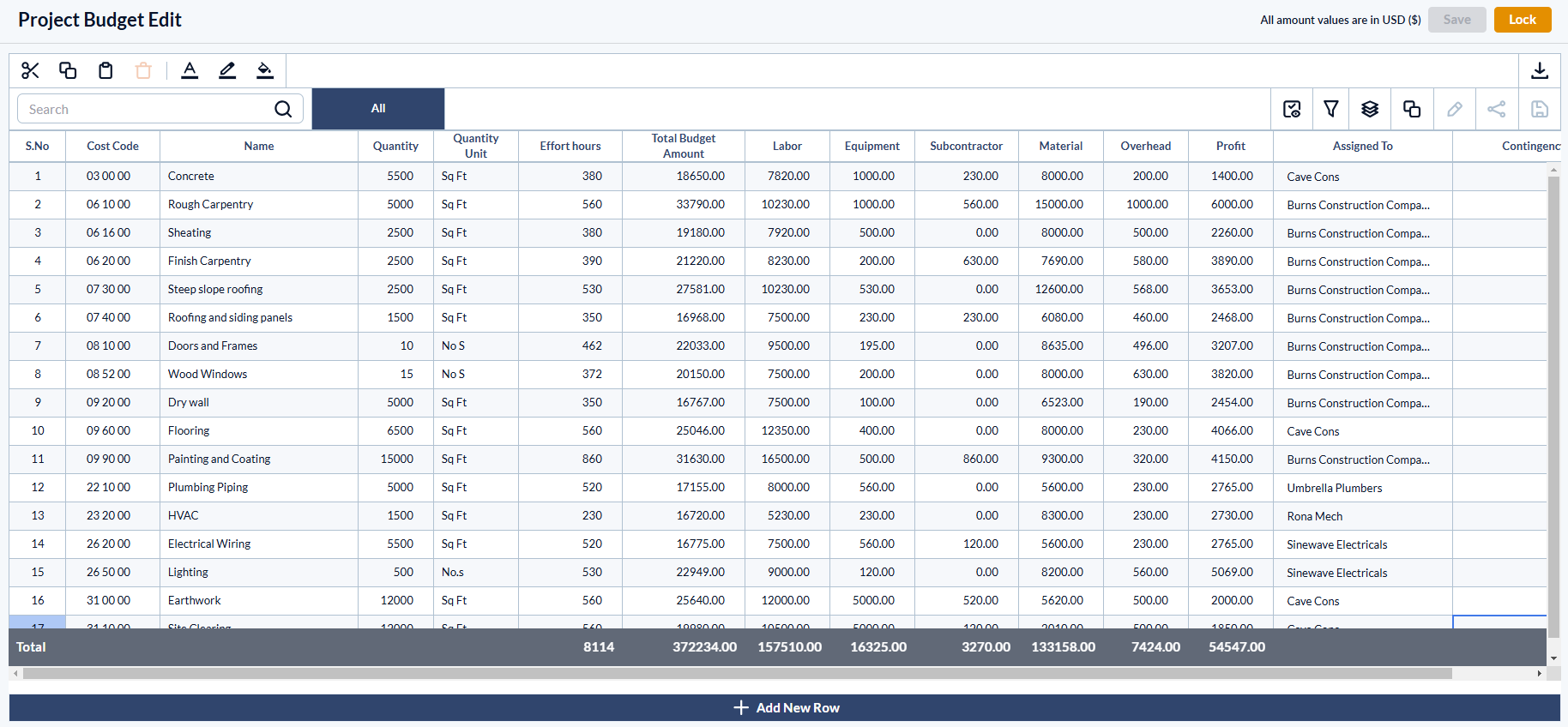Select the Steep slope roofing cell
This screenshot has width=1568, height=727.
pyautogui.click(x=259, y=289)
